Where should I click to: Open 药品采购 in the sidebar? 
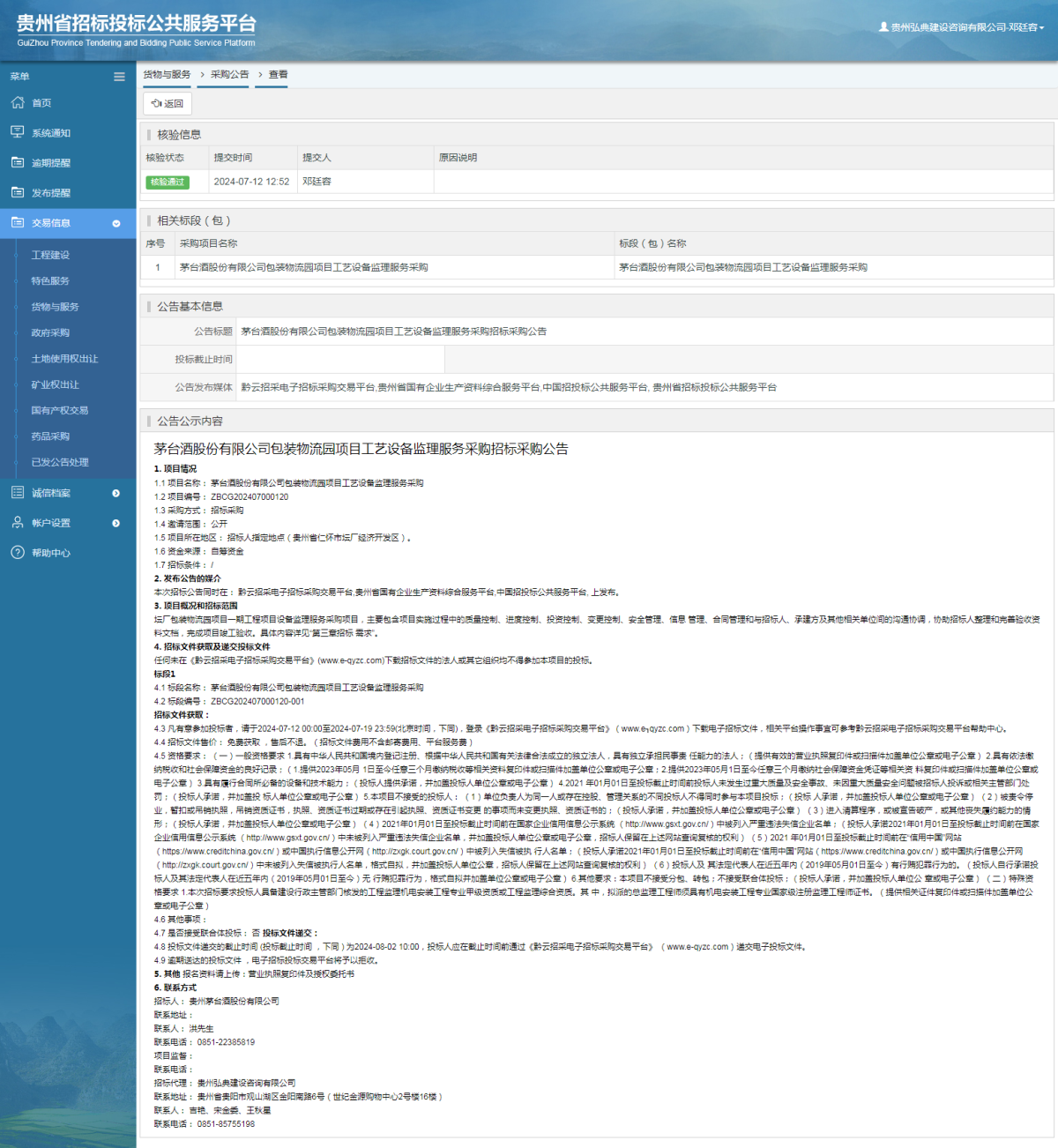pos(50,436)
